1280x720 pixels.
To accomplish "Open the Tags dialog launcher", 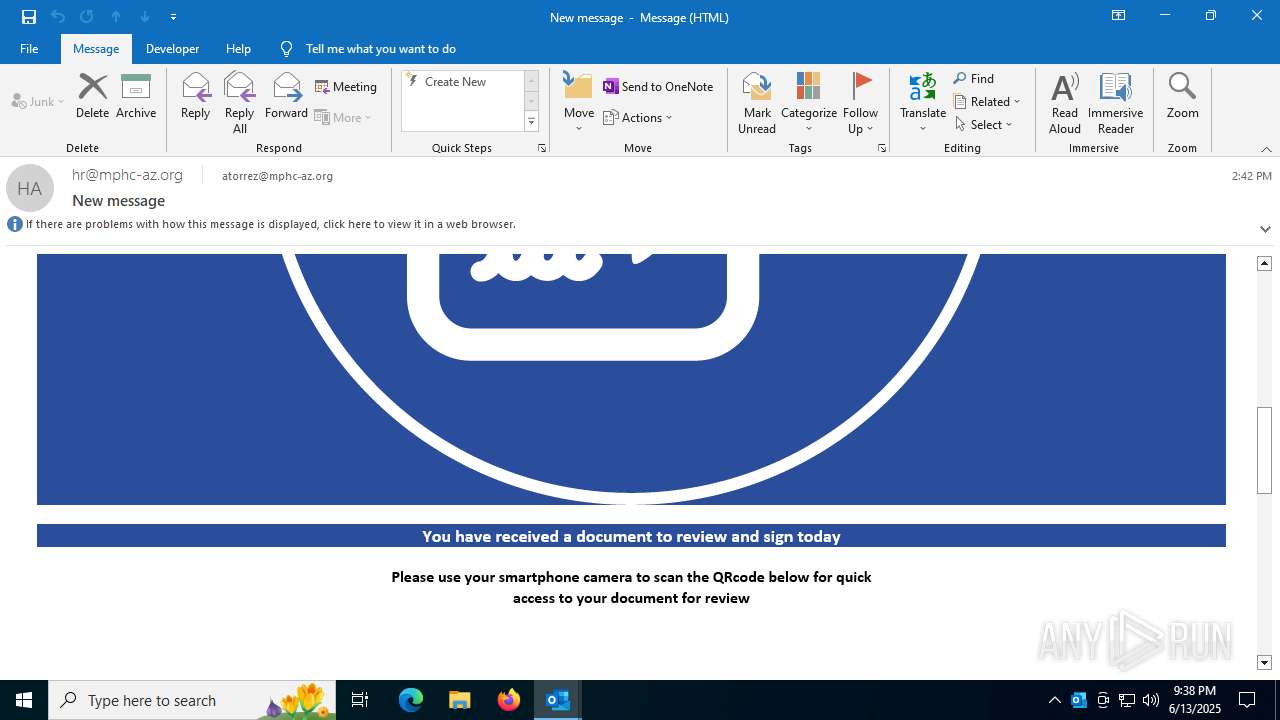I will (x=882, y=148).
